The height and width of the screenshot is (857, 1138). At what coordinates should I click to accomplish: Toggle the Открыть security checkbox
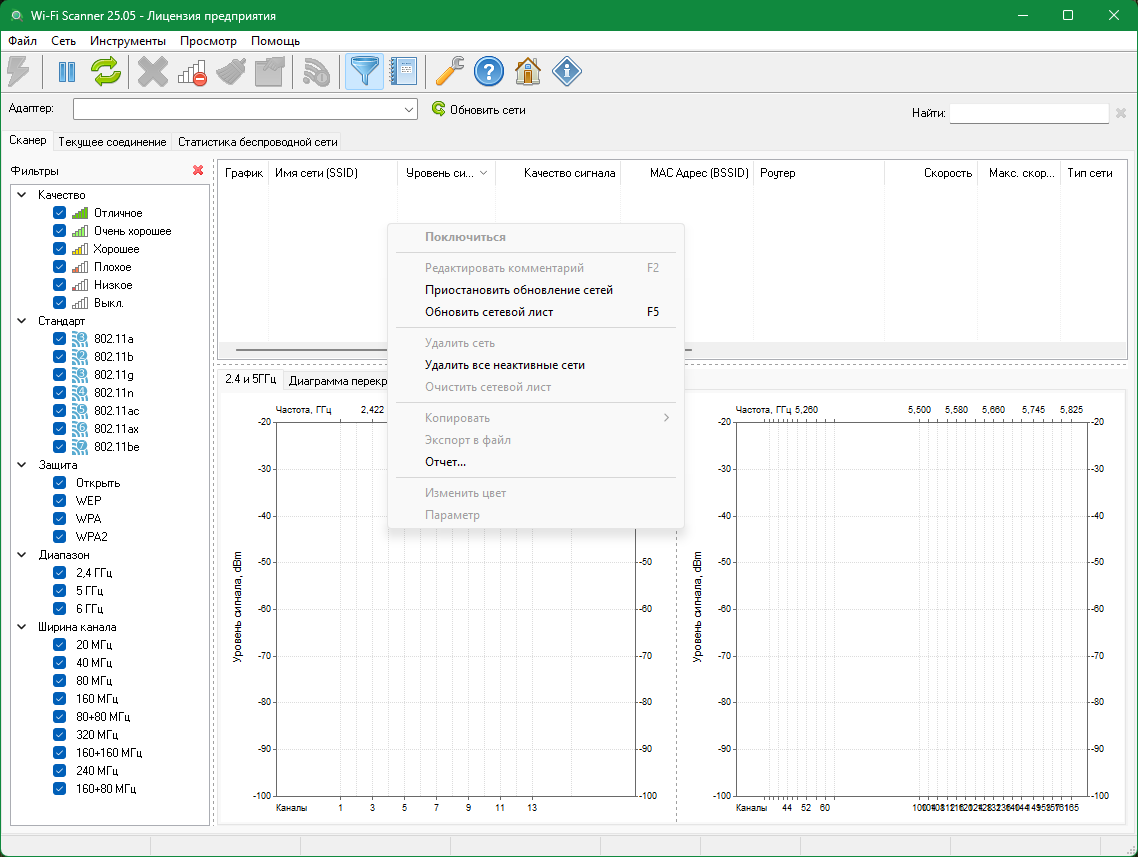click(60, 483)
